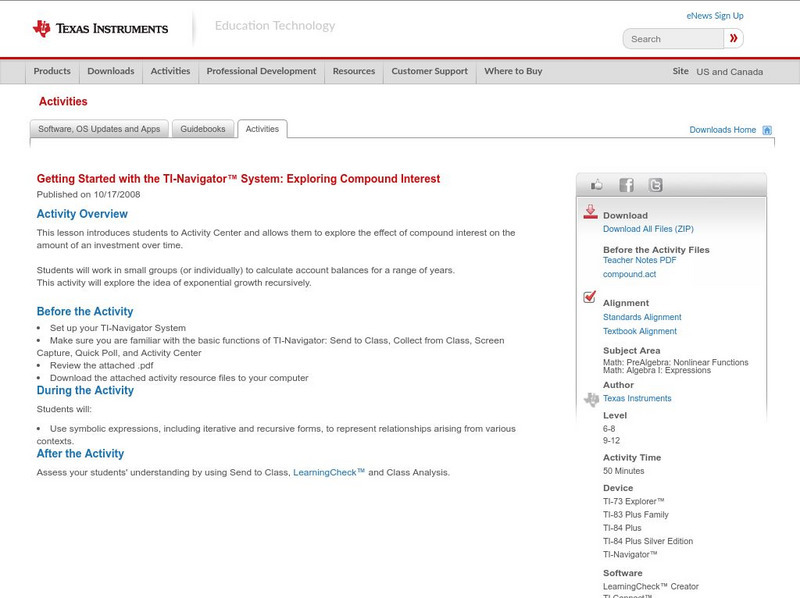Click the 6-8 level text
Viewport: 800px width, 598px height.
(609, 429)
